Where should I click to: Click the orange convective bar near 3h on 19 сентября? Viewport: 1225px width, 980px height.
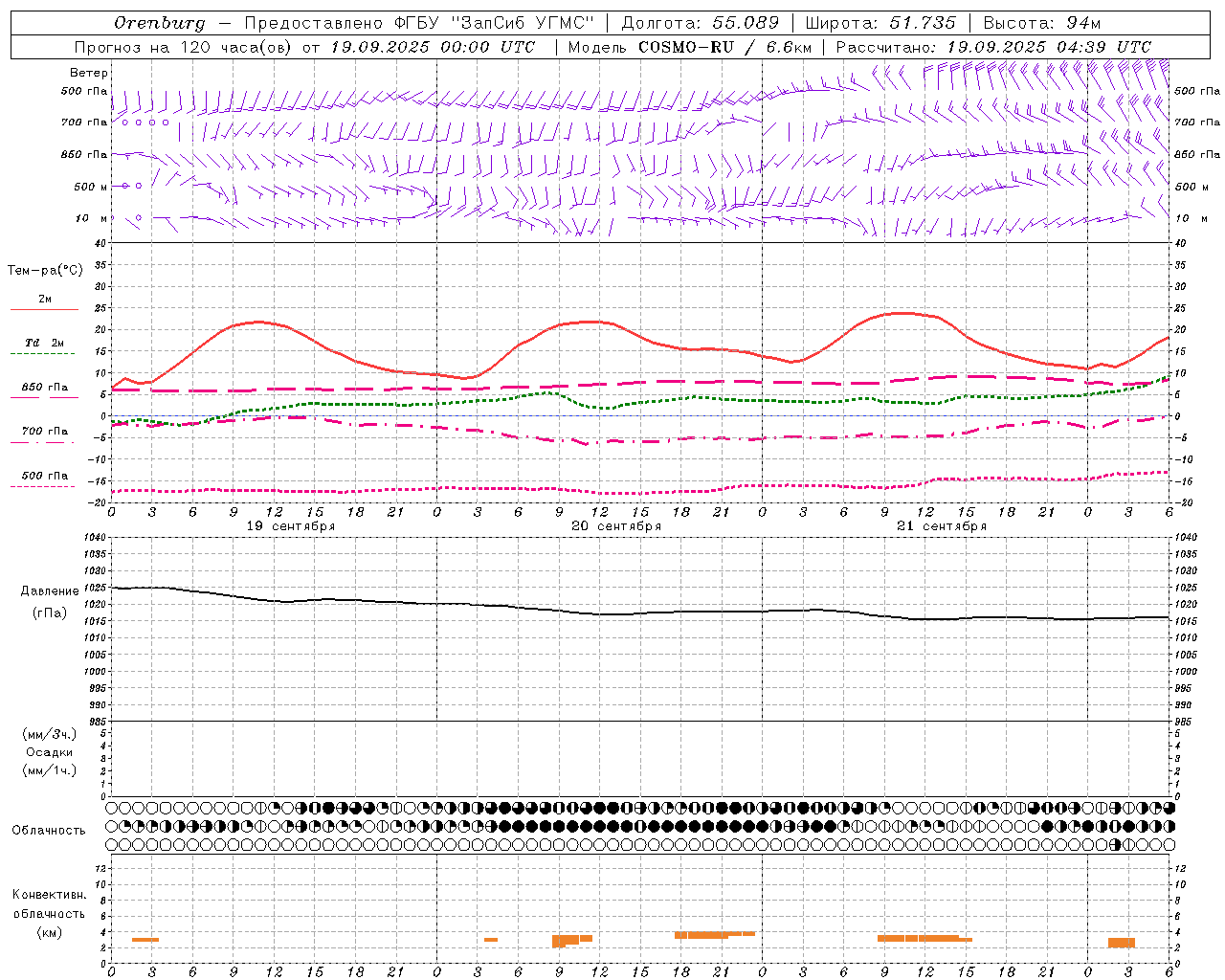(145, 940)
